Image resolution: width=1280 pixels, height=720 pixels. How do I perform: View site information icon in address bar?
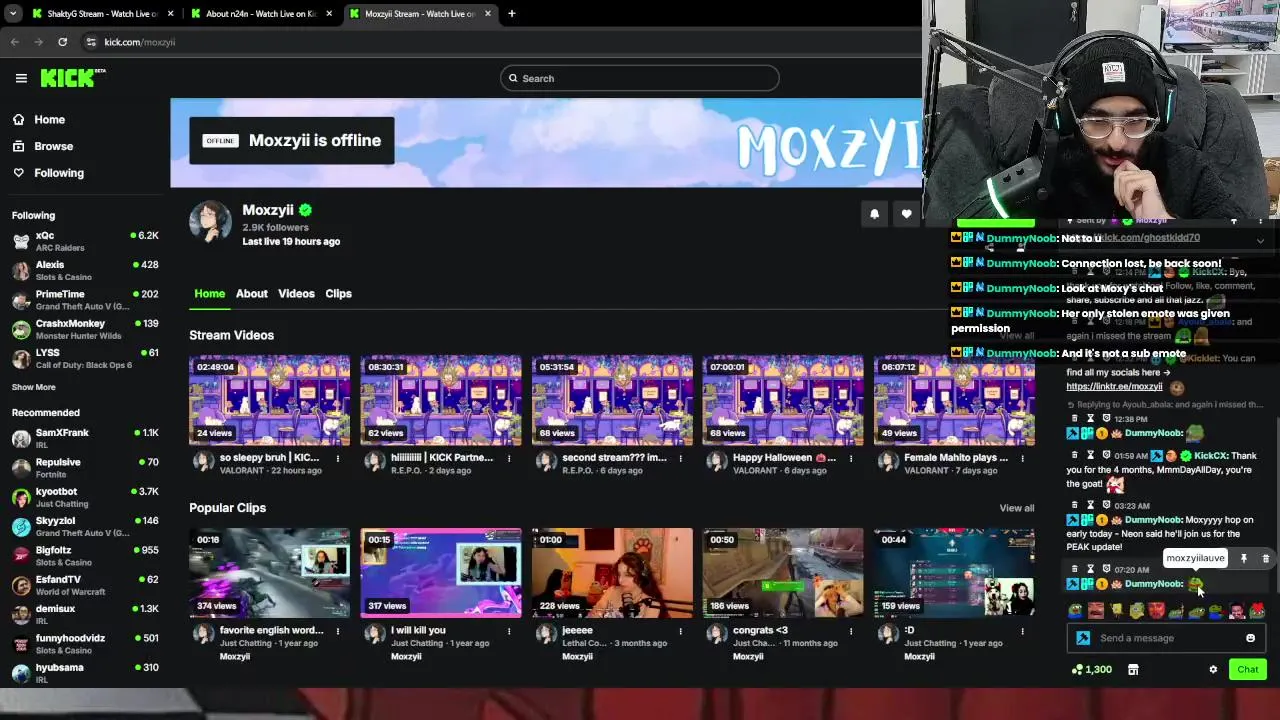[91, 42]
